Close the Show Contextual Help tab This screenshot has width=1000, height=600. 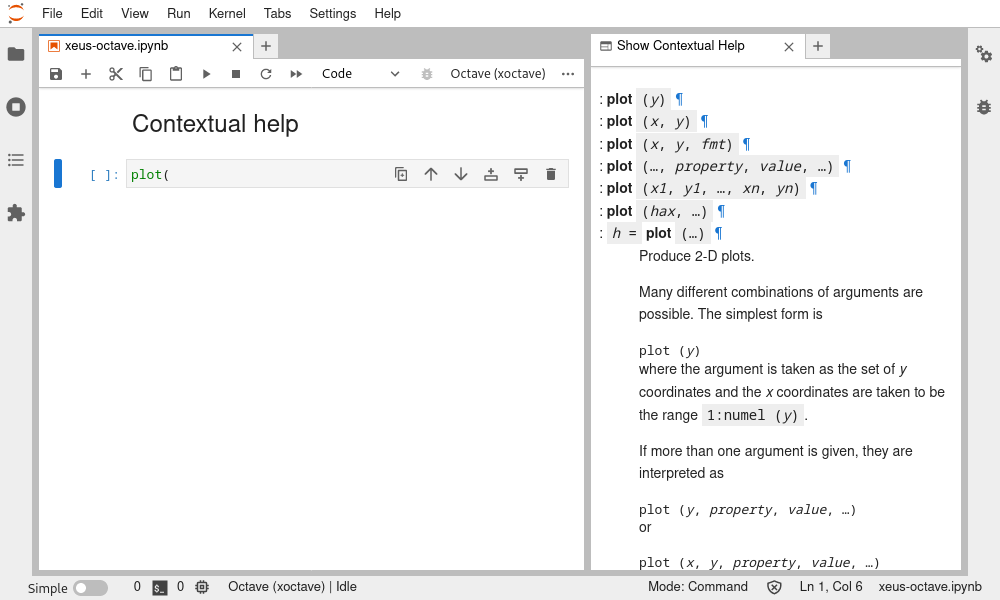789,47
